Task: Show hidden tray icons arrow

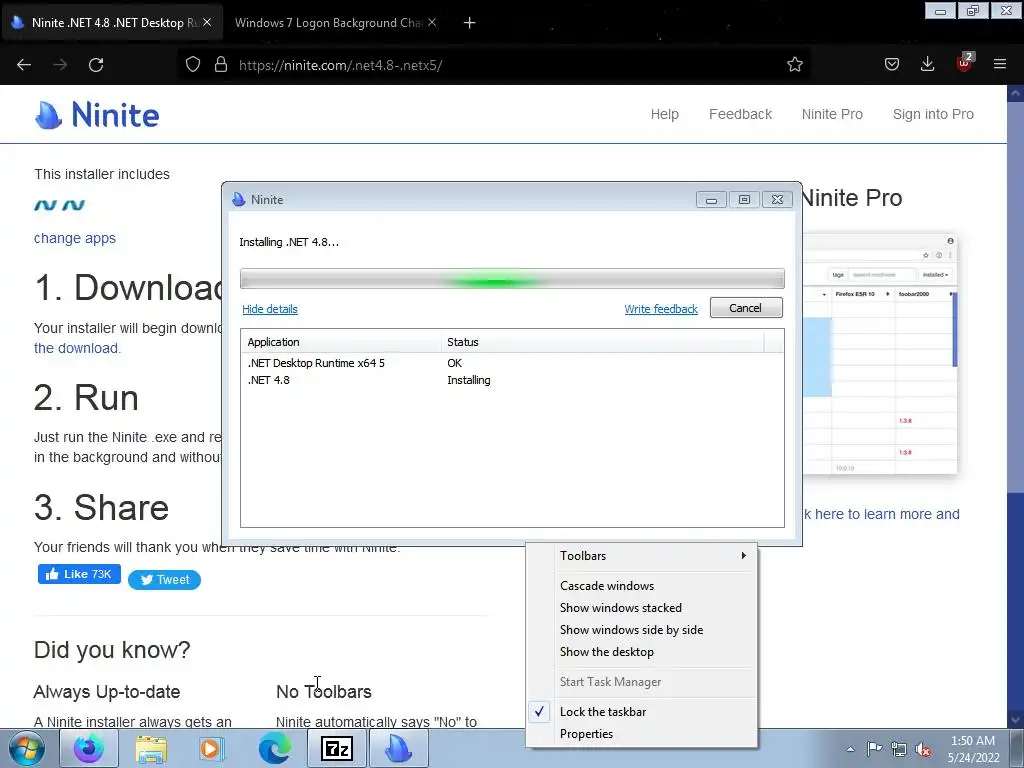Action: point(850,749)
